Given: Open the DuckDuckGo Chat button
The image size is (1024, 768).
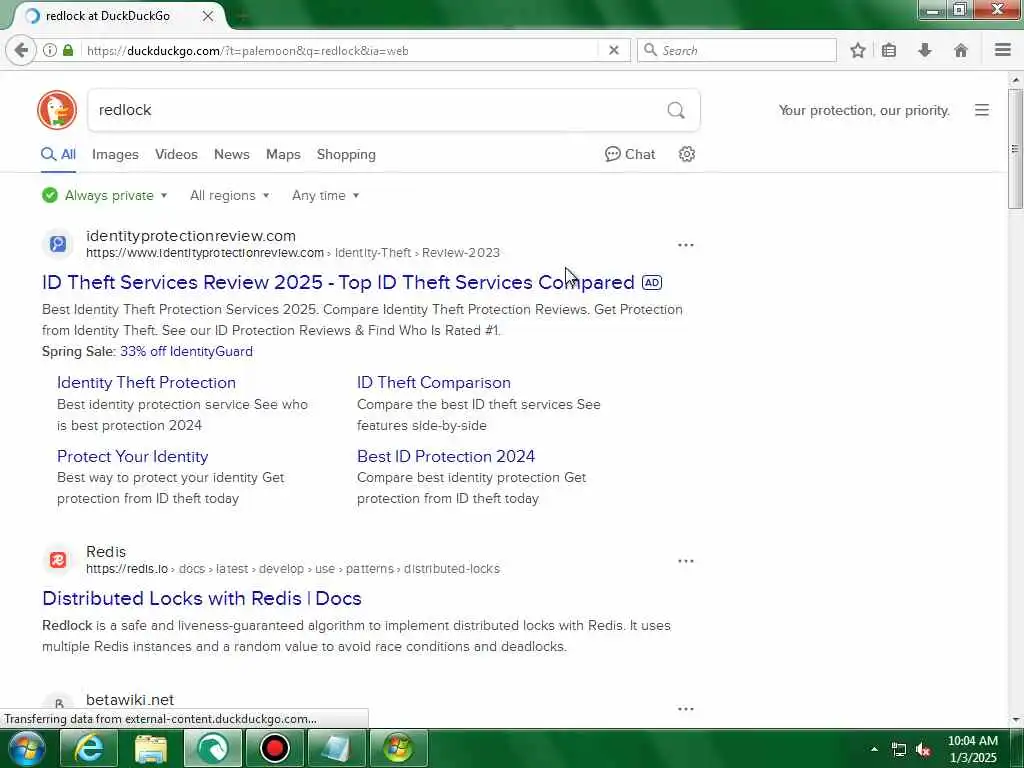Looking at the screenshot, I should click(630, 154).
